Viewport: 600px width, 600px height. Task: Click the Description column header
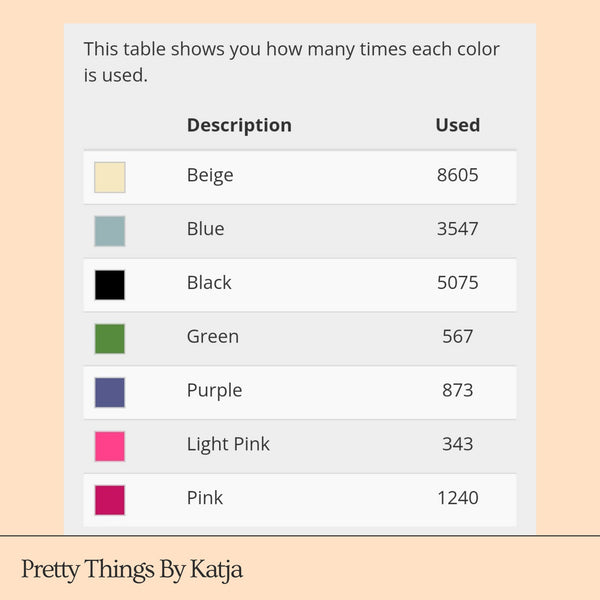[239, 125]
